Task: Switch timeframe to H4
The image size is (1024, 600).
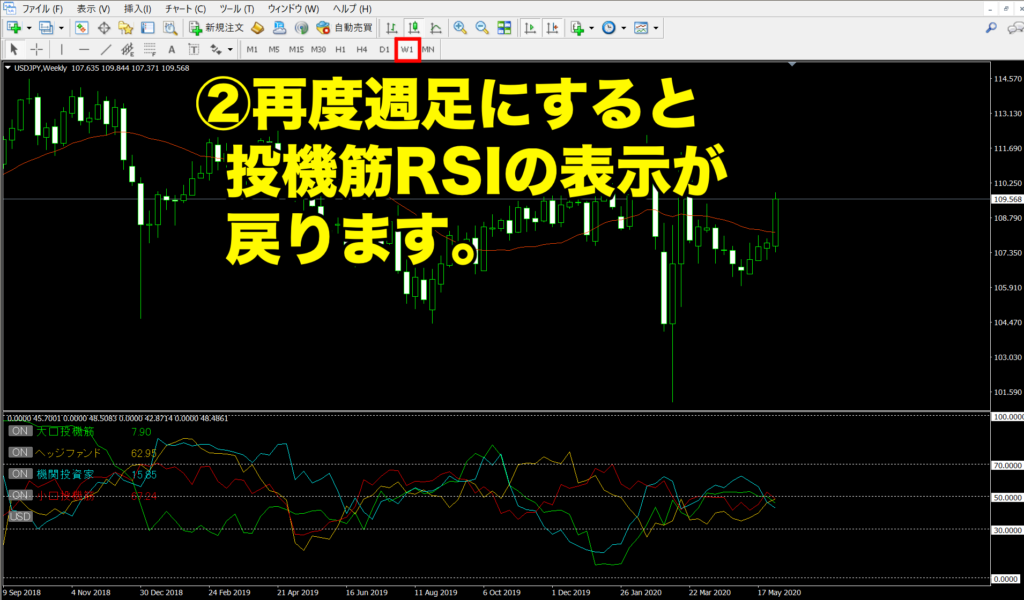Action: [362, 49]
